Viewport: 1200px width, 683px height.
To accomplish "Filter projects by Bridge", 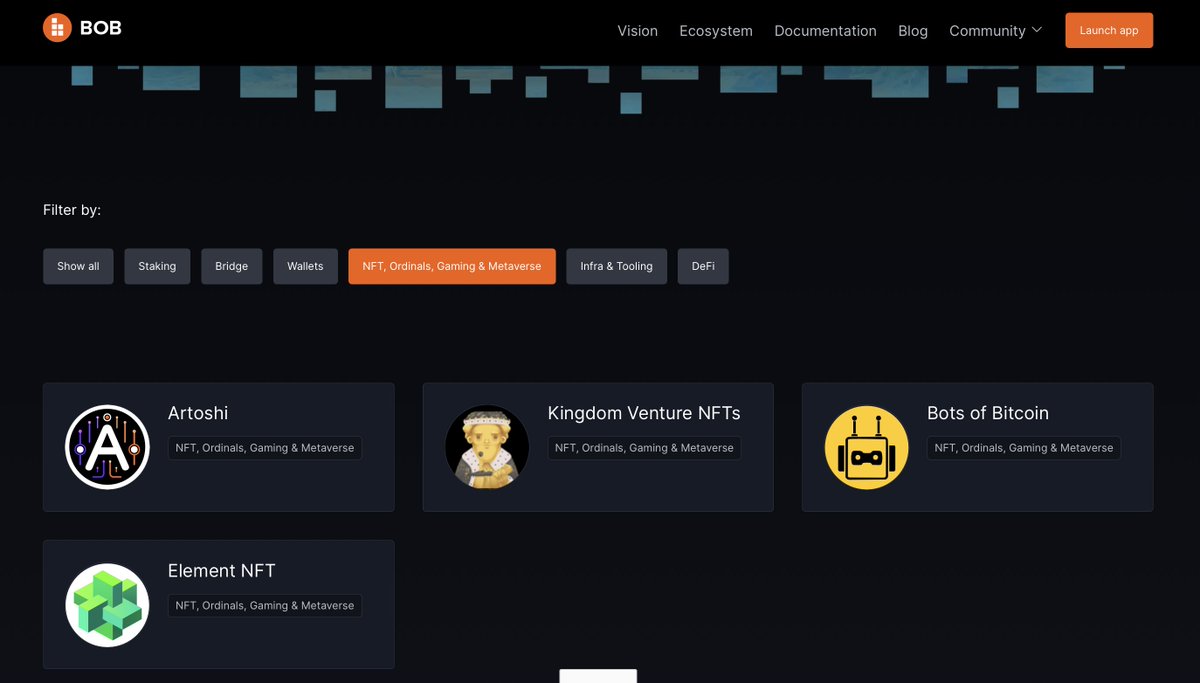I will tap(231, 266).
